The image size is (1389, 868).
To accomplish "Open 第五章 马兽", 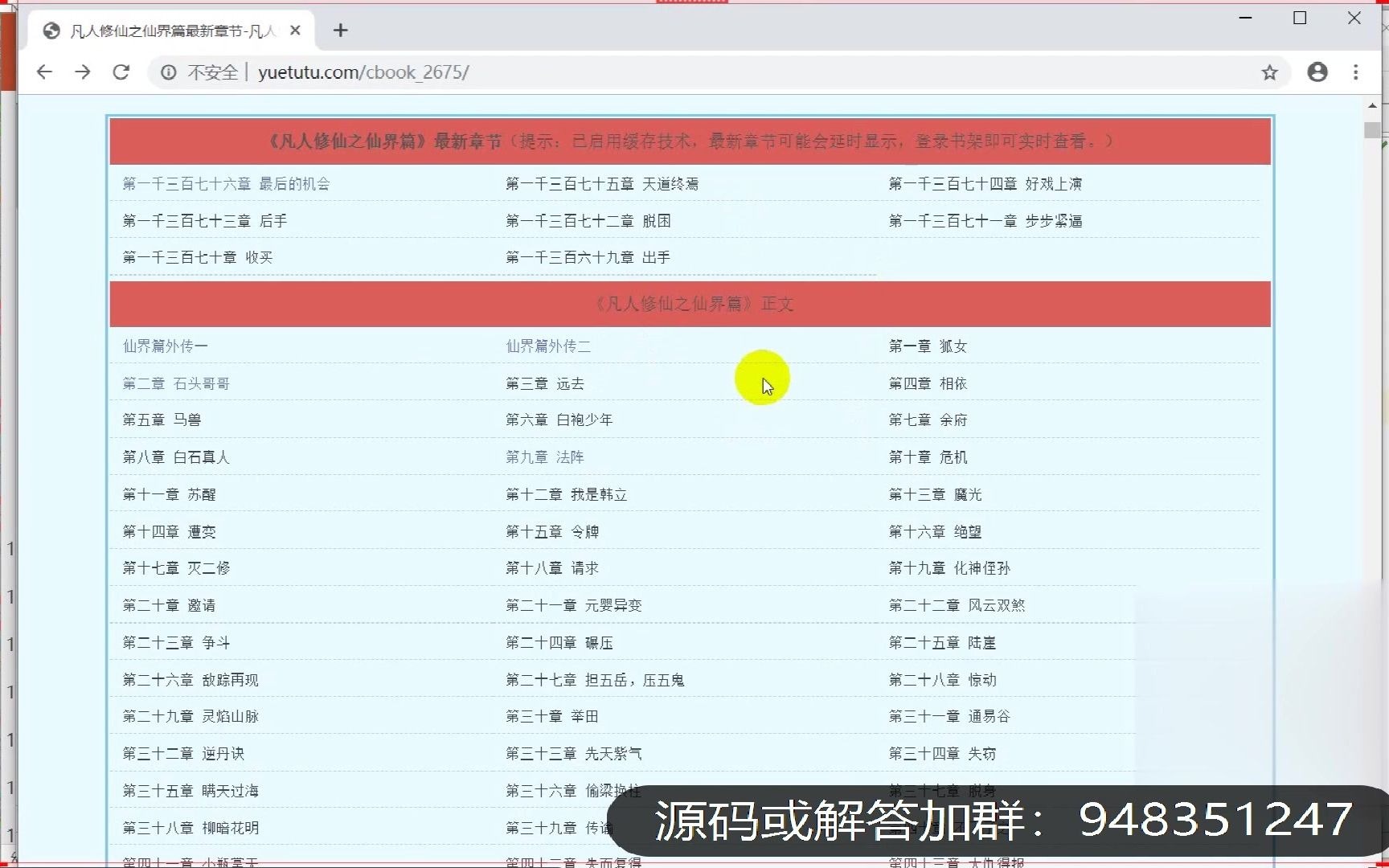I will pos(162,420).
